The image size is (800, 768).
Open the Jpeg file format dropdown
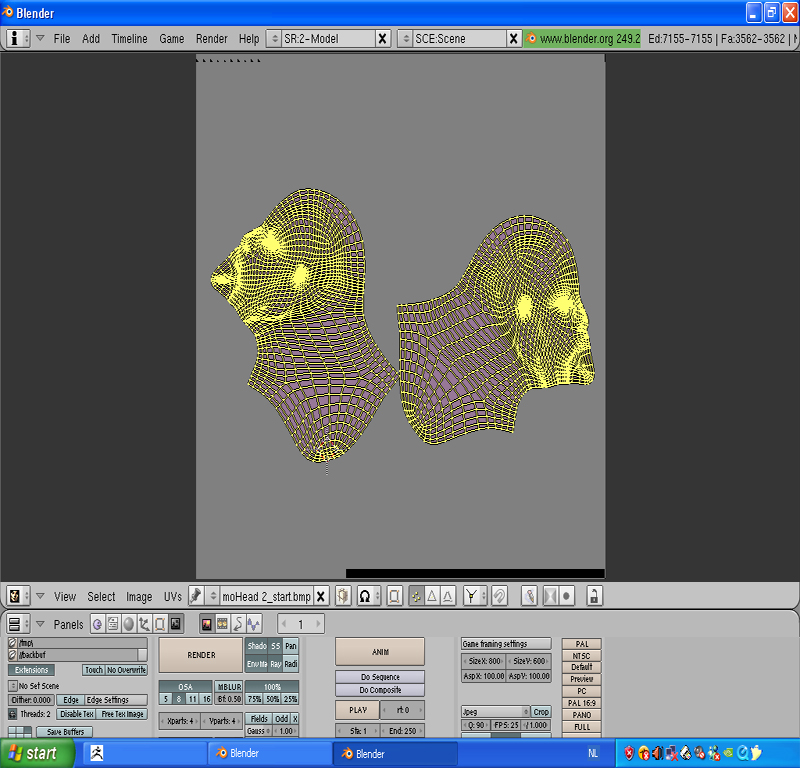[x=495, y=711]
